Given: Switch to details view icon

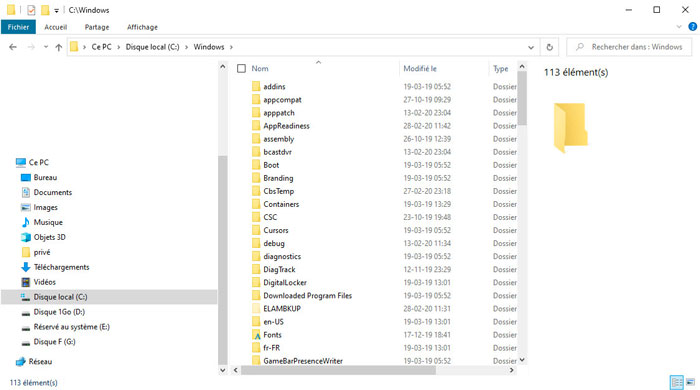Looking at the screenshot, I should (677, 382).
